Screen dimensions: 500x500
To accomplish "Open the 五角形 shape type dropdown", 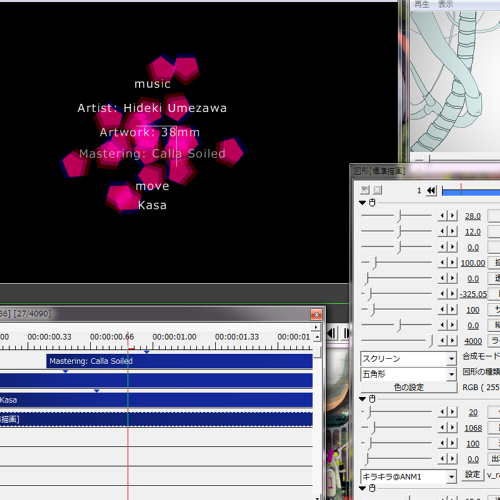I will [408, 374].
